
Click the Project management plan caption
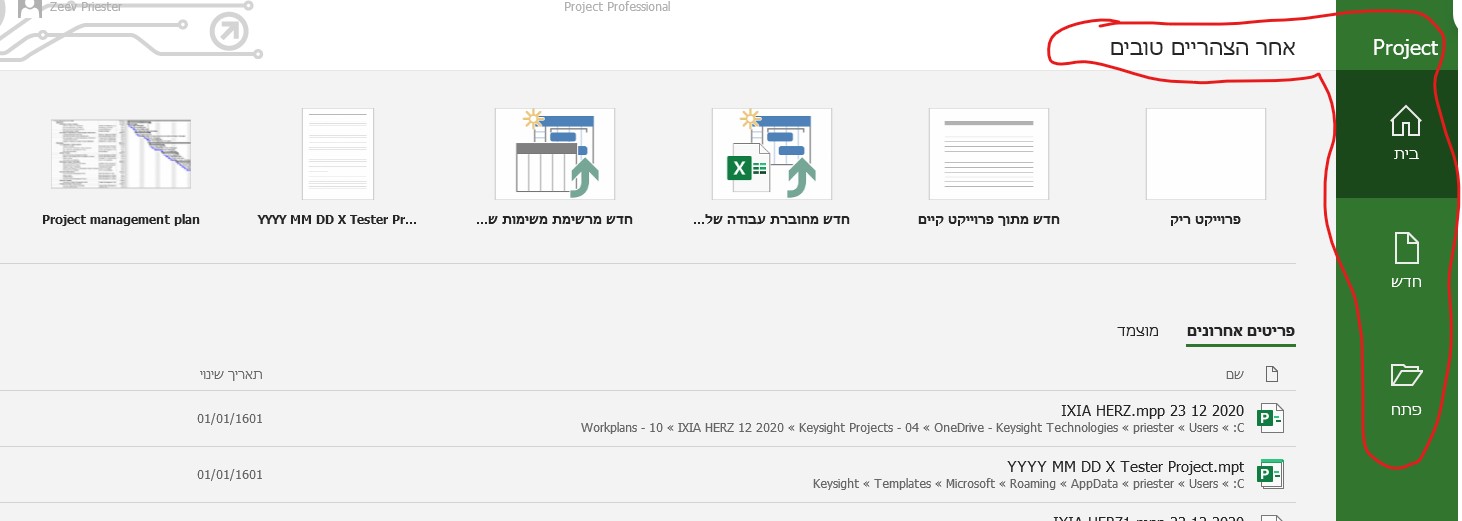tap(121, 220)
